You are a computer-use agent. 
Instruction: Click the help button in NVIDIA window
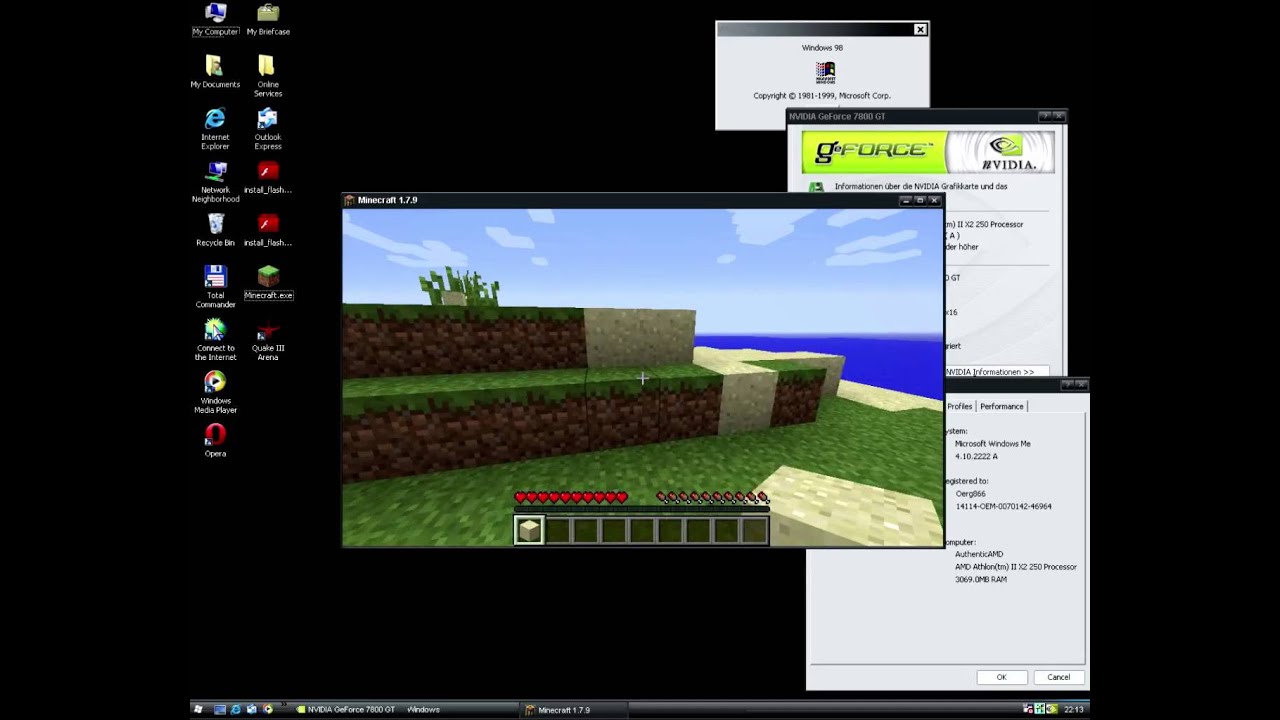click(1044, 116)
